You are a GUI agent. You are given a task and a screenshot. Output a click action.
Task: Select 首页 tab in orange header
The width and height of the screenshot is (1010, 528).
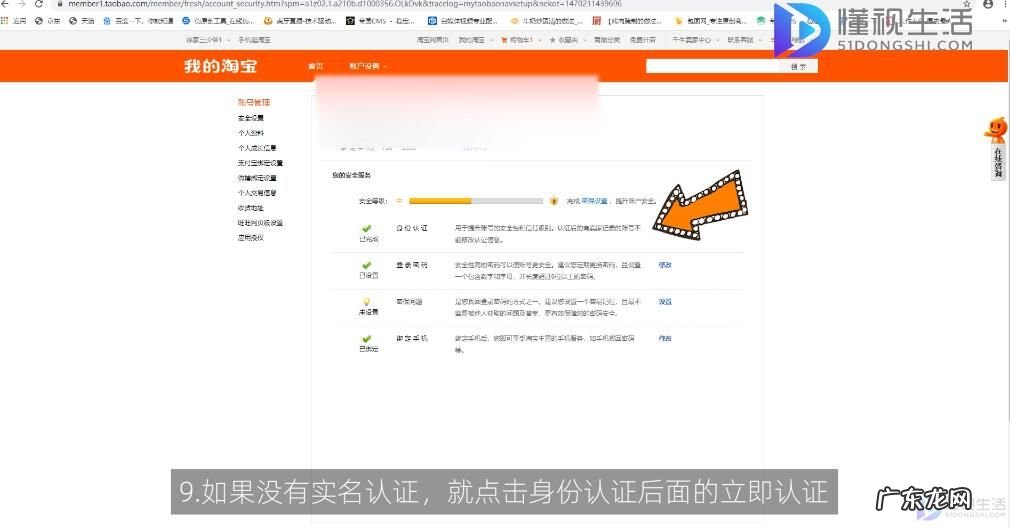pos(316,66)
